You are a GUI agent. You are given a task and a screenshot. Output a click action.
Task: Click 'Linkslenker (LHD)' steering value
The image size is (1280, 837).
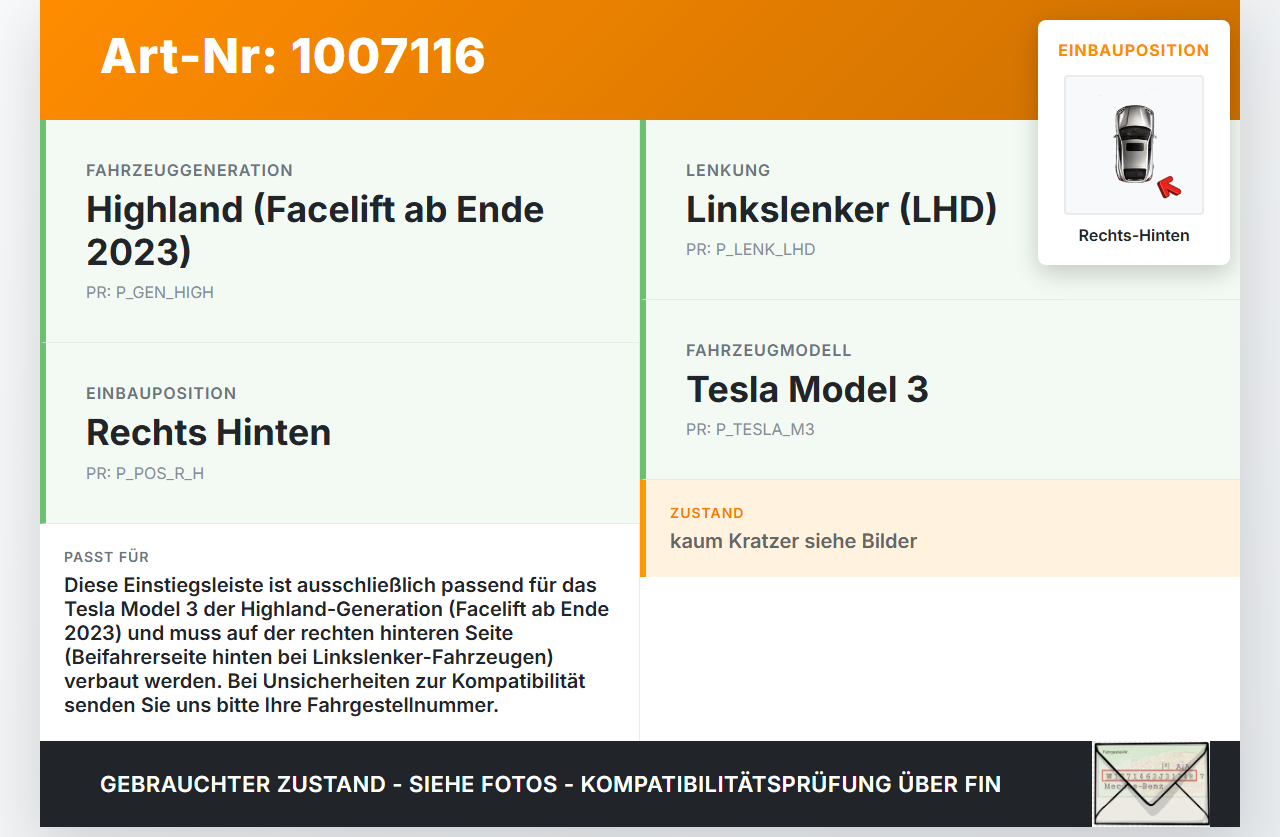tap(841, 209)
